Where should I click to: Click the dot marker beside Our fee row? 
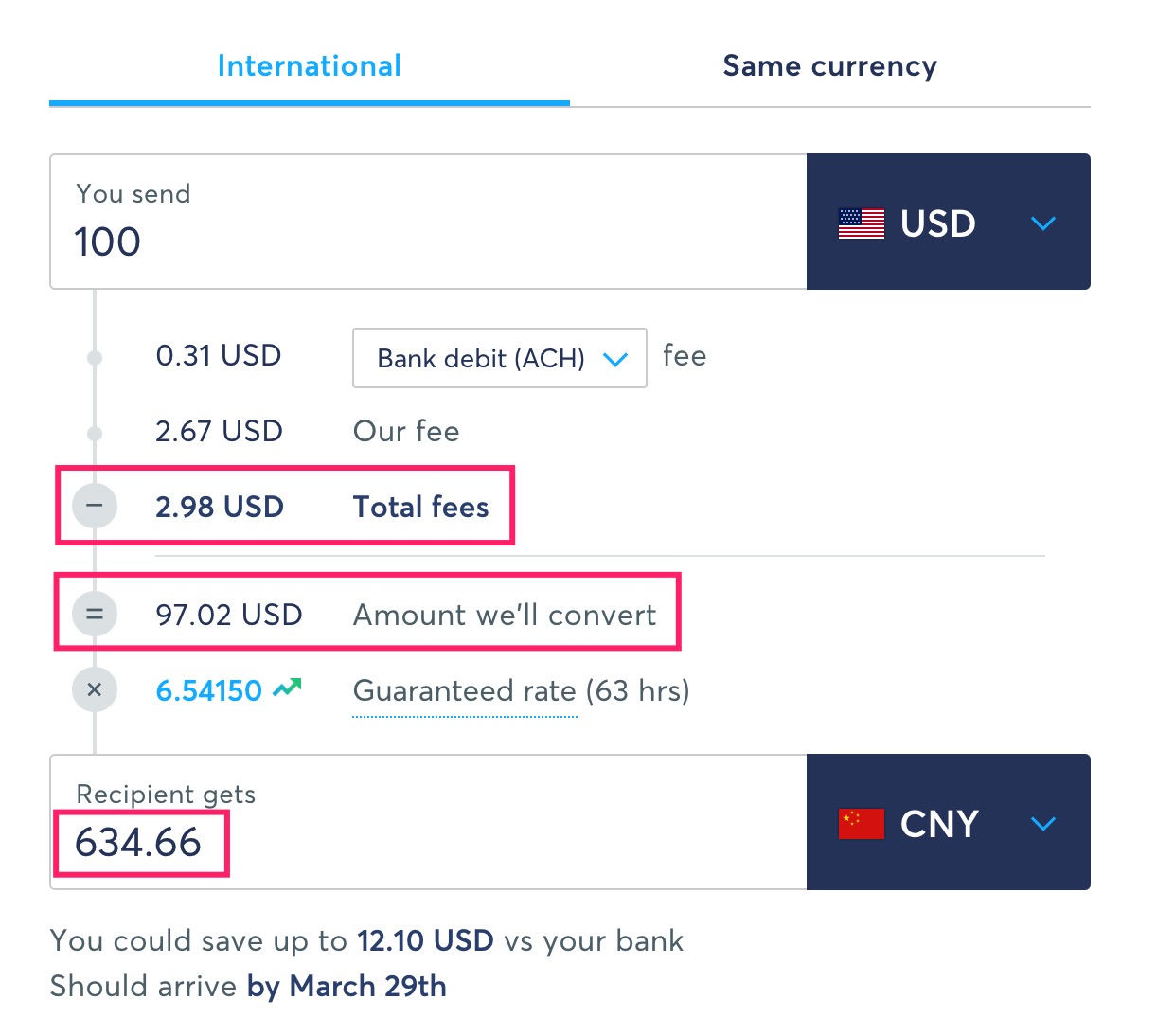coord(94,433)
